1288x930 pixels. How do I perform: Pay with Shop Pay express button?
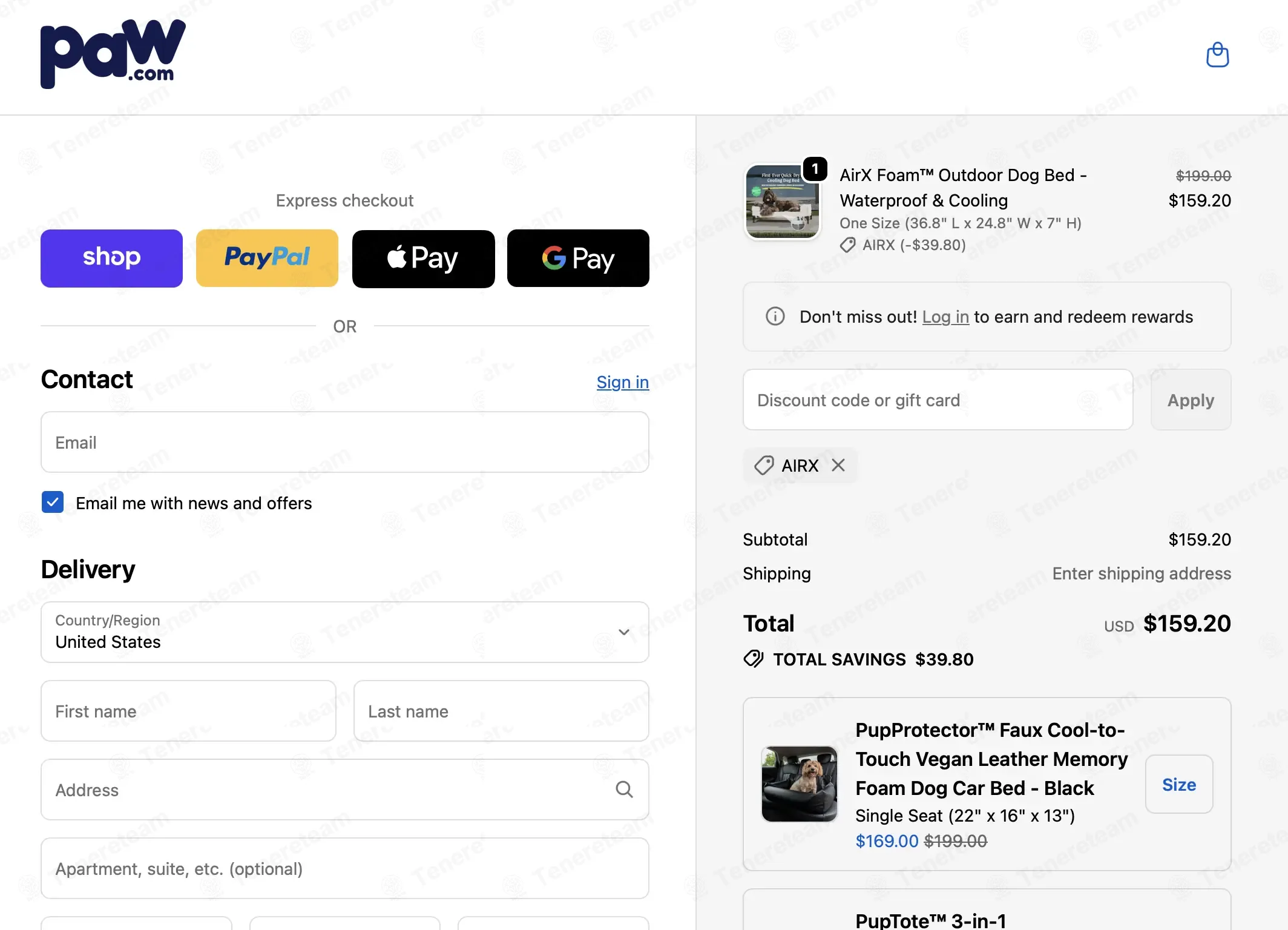(x=111, y=259)
